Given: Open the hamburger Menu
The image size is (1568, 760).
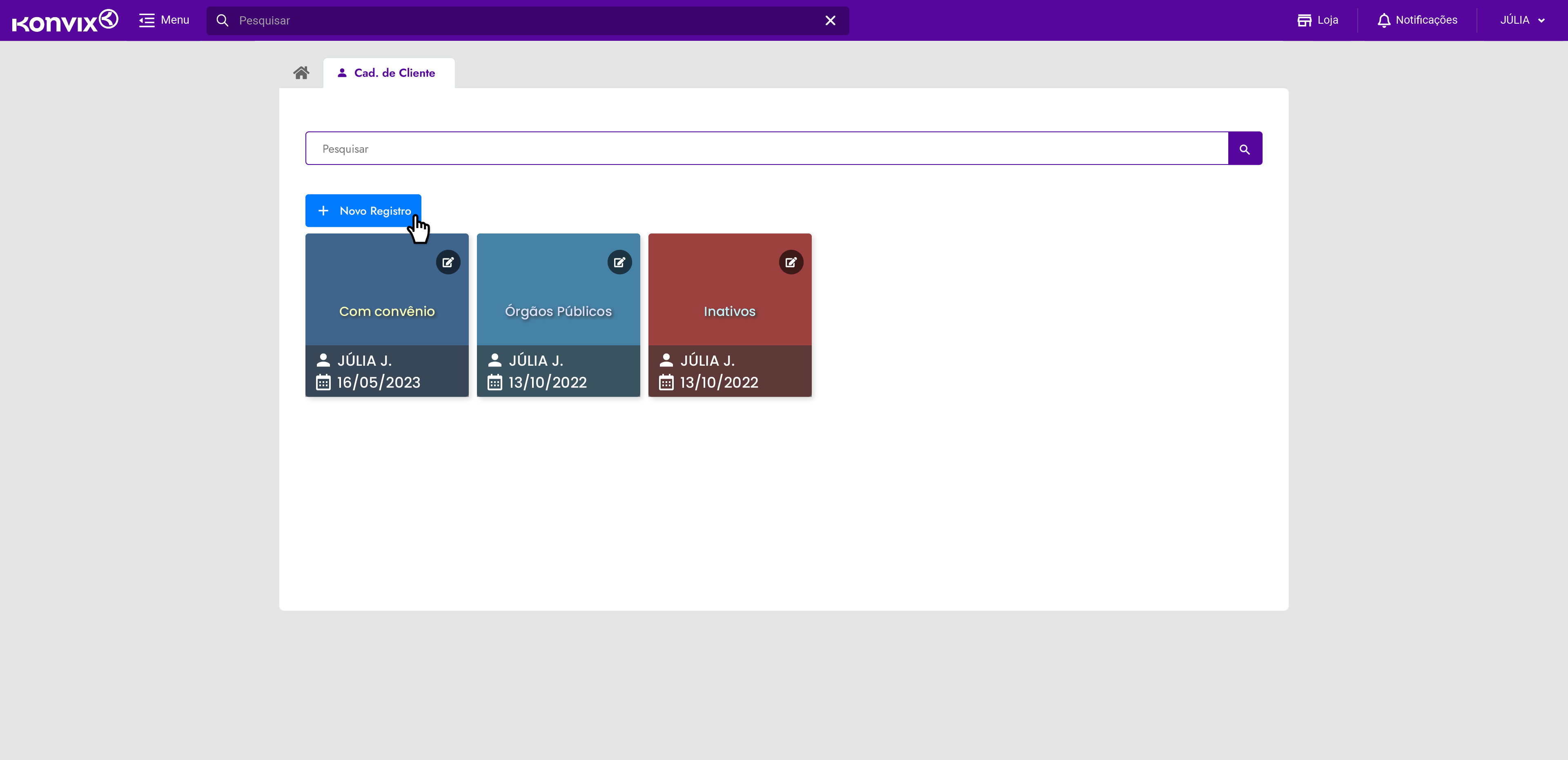Looking at the screenshot, I should pyautogui.click(x=164, y=21).
